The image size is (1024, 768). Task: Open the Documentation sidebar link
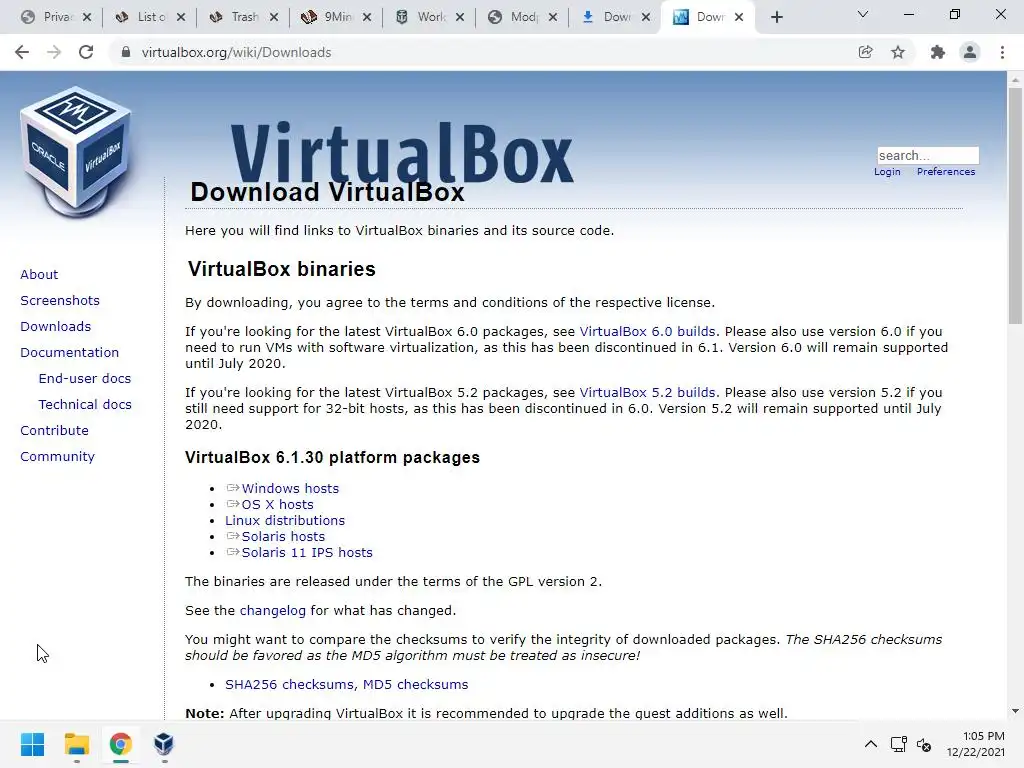(70, 353)
